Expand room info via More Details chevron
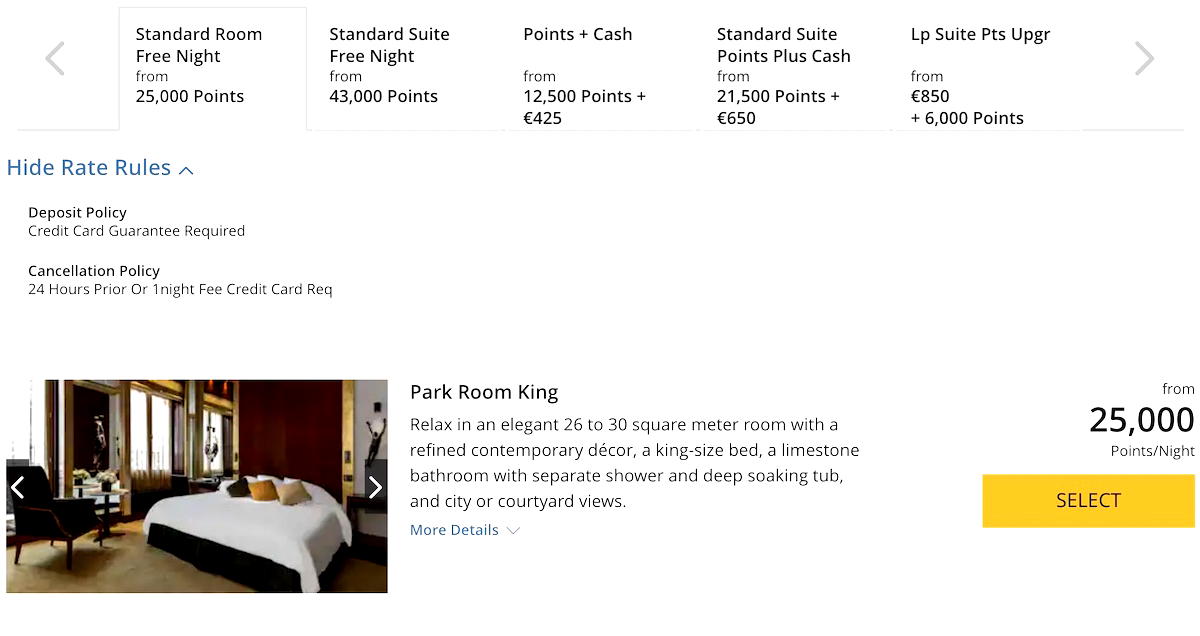 point(513,531)
